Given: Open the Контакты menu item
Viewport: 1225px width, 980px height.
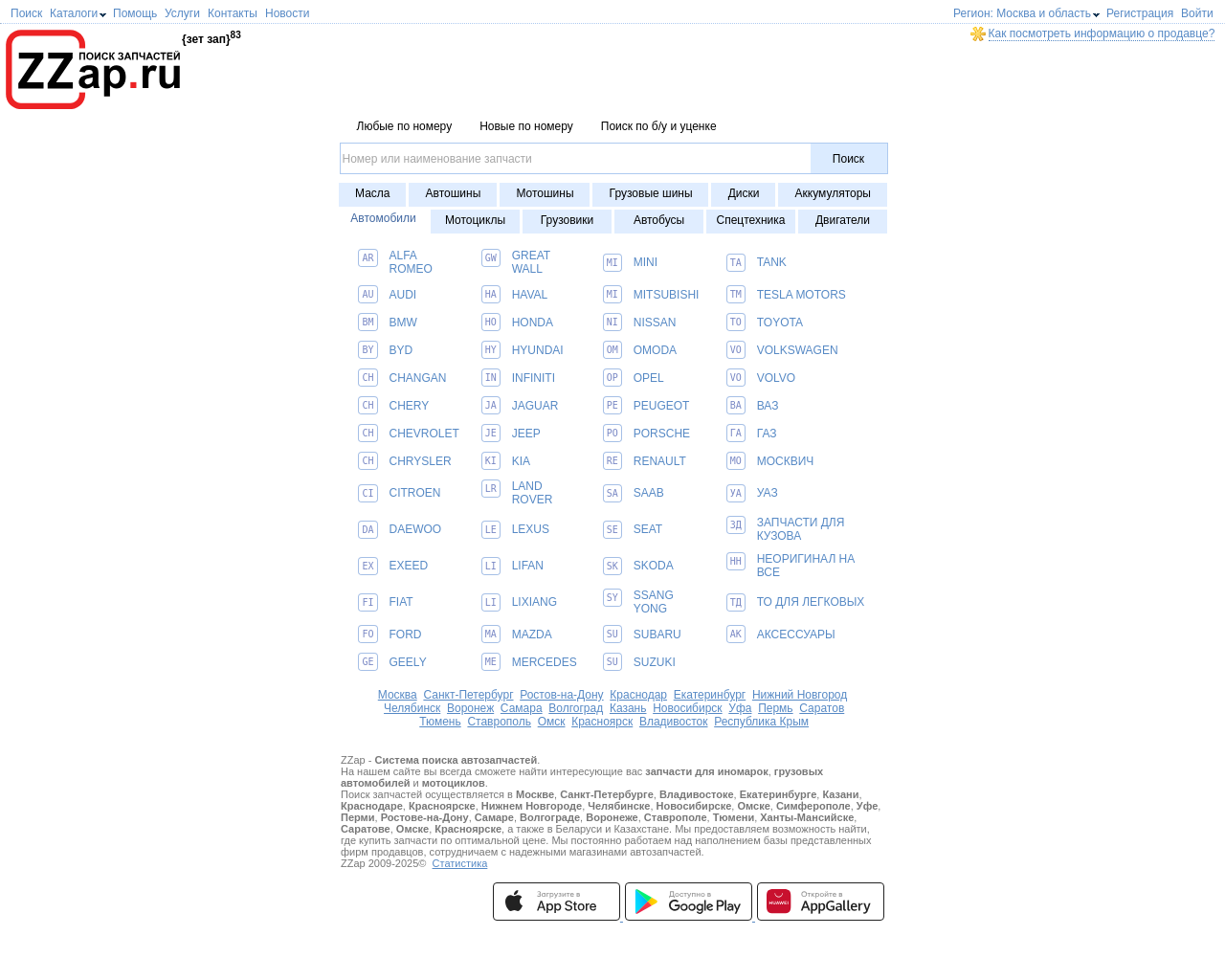Looking at the screenshot, I should pos(233,13).
